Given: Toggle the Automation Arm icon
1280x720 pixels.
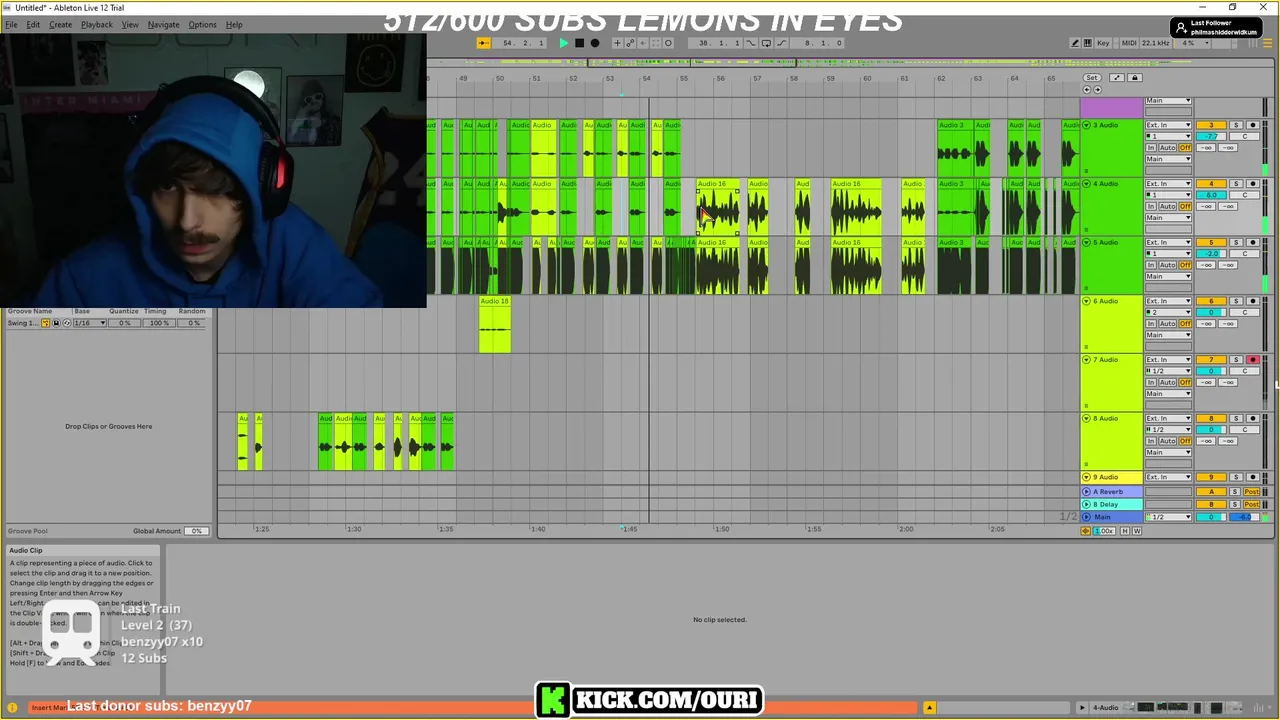Looking at the screenshot, I should pyautogui.click(x=630, y=43).
